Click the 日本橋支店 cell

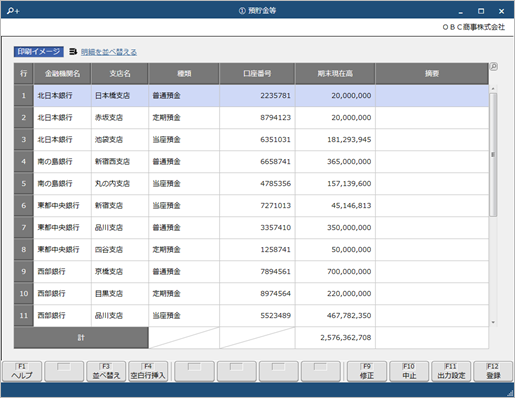(x=120, y=96)
